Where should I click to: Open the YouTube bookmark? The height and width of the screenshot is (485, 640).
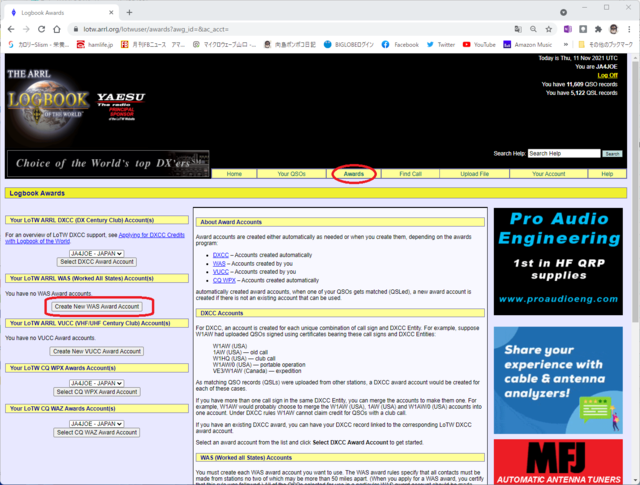pyautogui.click(x=479, y=44)
